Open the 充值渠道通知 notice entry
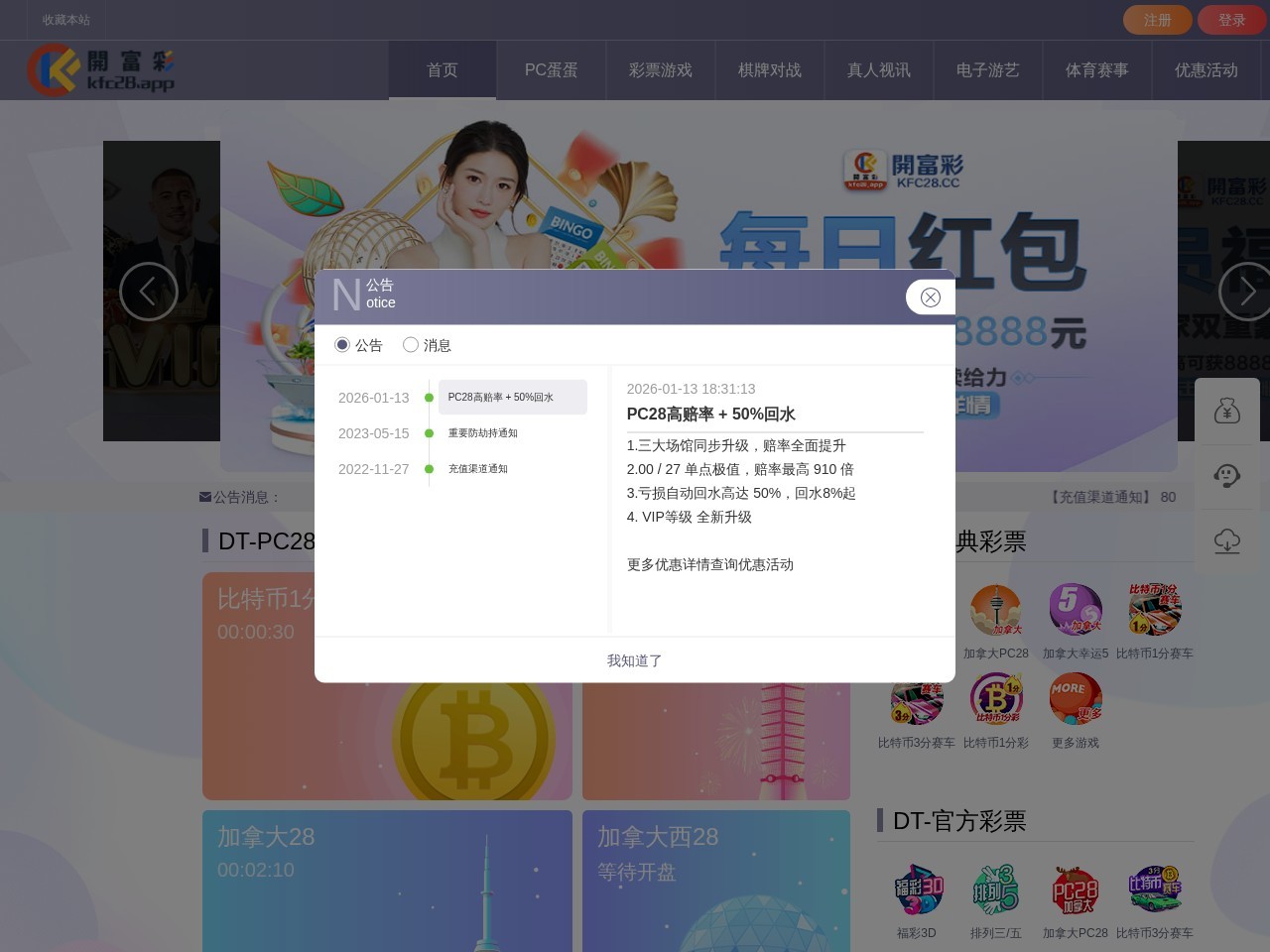The image size is (1270, 952). (x=477, y=469)
